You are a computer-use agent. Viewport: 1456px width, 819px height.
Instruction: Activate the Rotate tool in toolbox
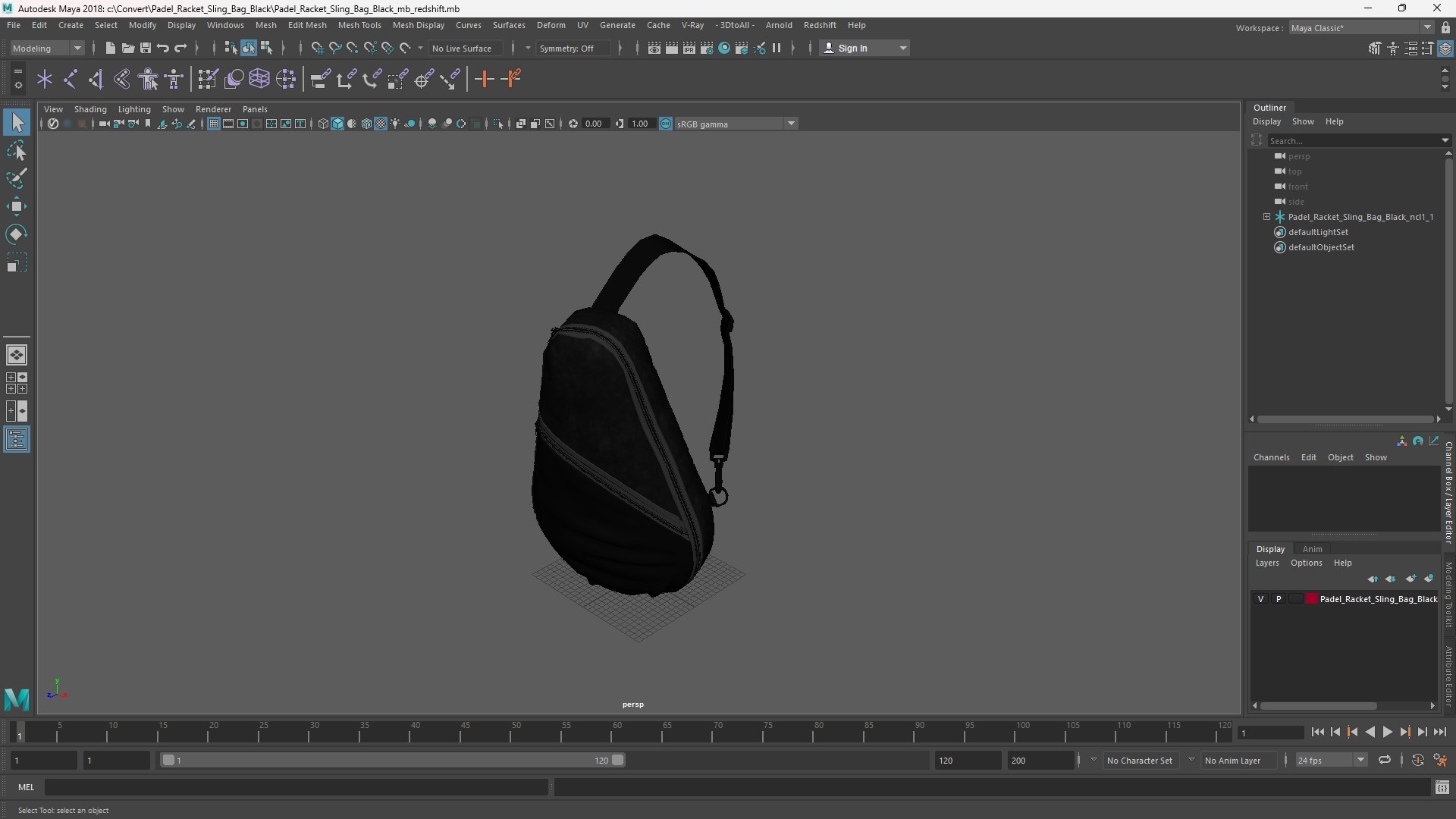click(x=17, y=234)
